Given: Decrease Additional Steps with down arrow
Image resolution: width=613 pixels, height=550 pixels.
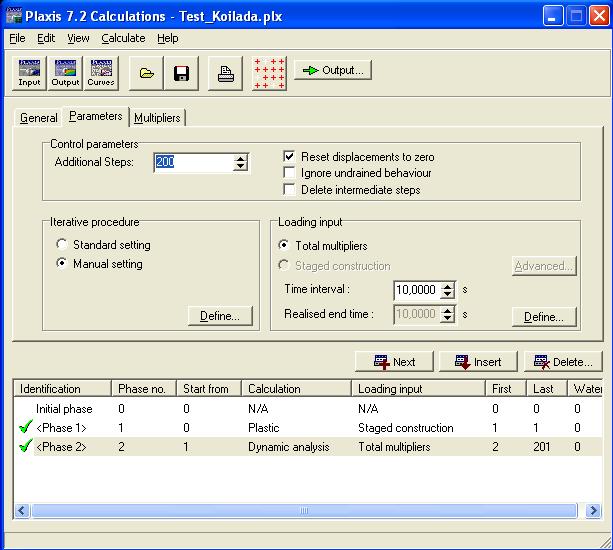Looking at the screenshot, I should (240, 167).
